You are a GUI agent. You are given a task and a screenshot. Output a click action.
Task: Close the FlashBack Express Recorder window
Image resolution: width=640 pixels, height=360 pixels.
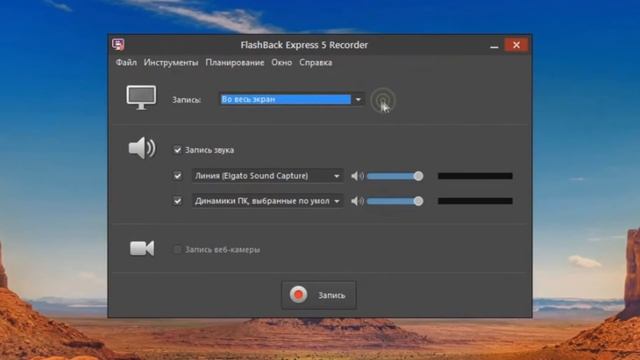[516, 45]
